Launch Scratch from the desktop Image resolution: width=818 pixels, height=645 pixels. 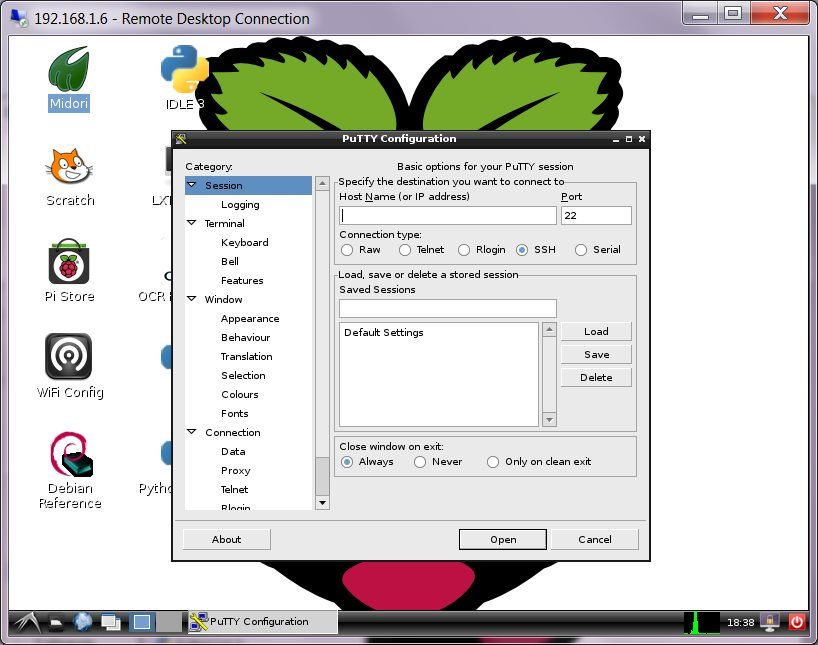pos(69,177)
